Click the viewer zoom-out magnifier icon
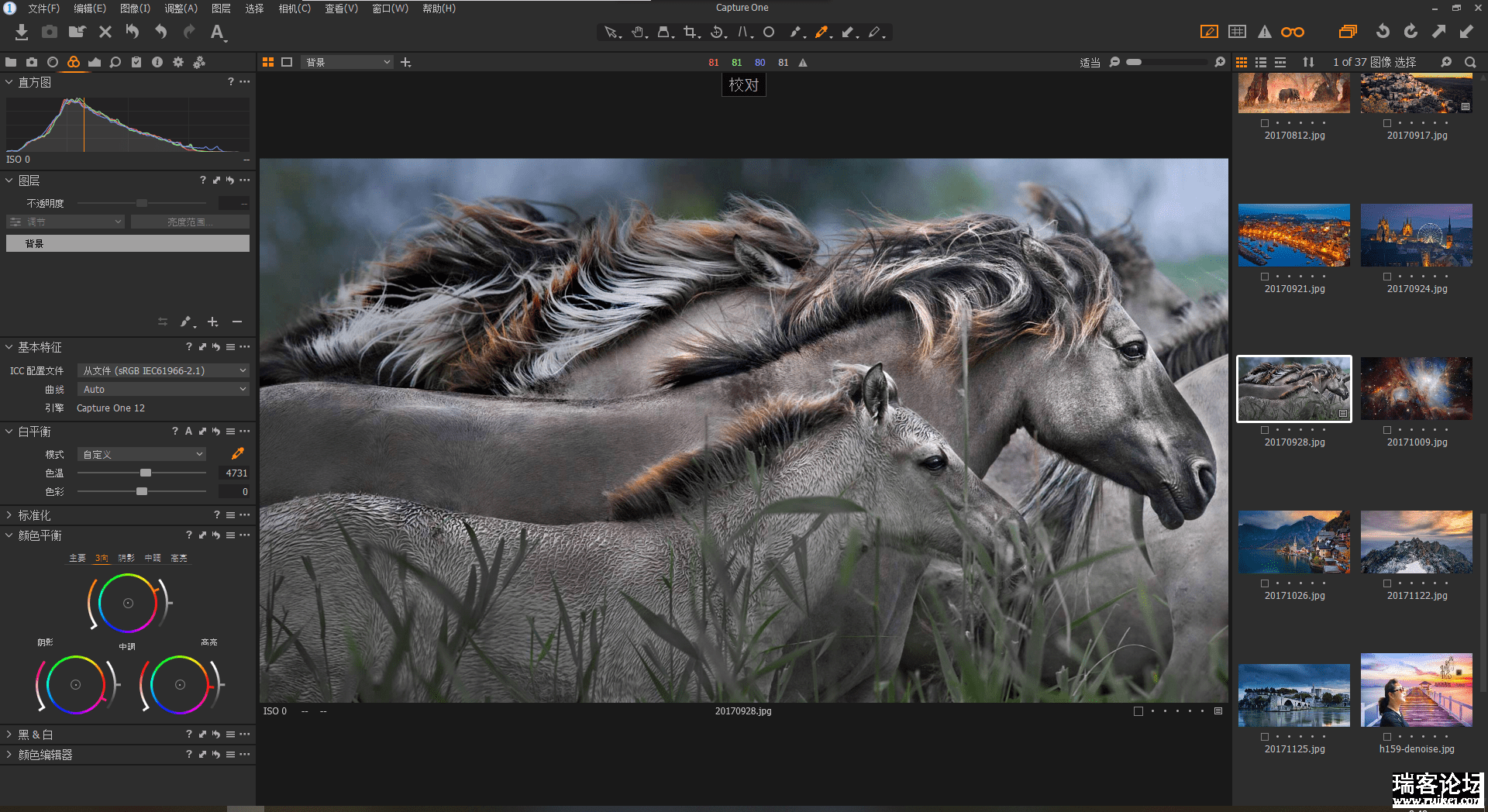This screenshot has height=812, width=1488. click(x=1114, y=62)
